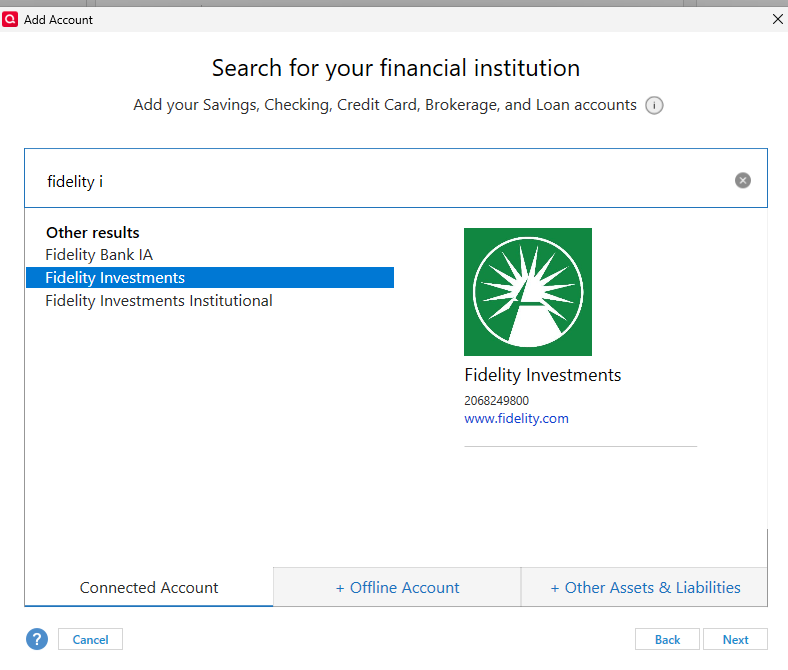Click the 'Other results' section header

[92, 233]
